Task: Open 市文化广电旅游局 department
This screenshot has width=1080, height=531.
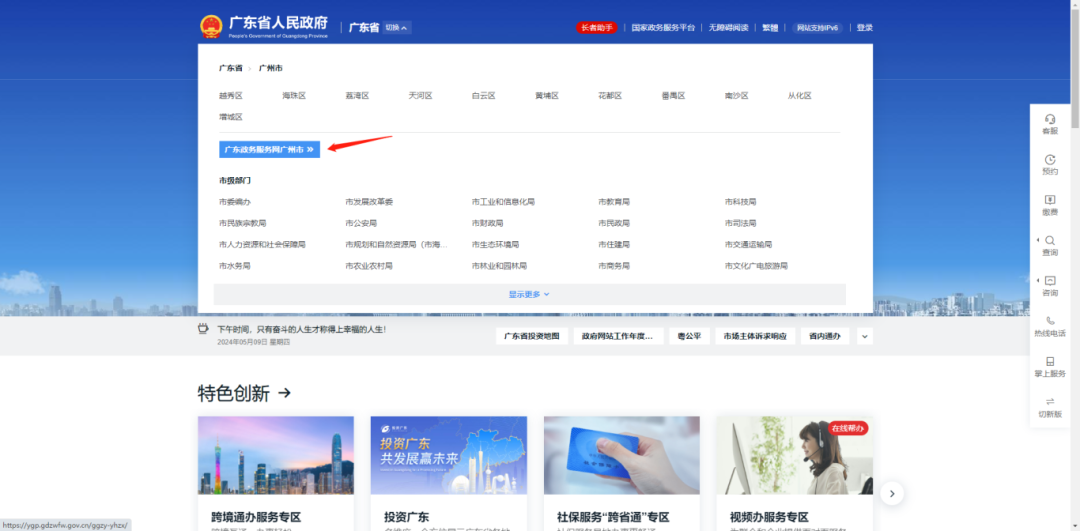Action: [x=756, y=266]
